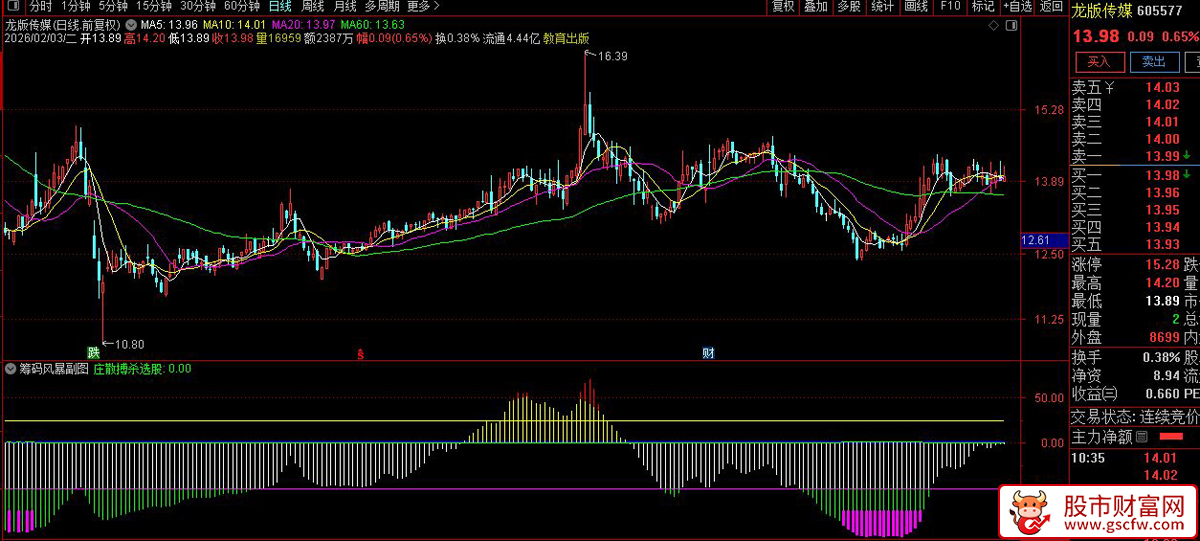Click the 买入 buy button
Image resolution: width=1200 pixels, height=541 pixels.
1098,62
